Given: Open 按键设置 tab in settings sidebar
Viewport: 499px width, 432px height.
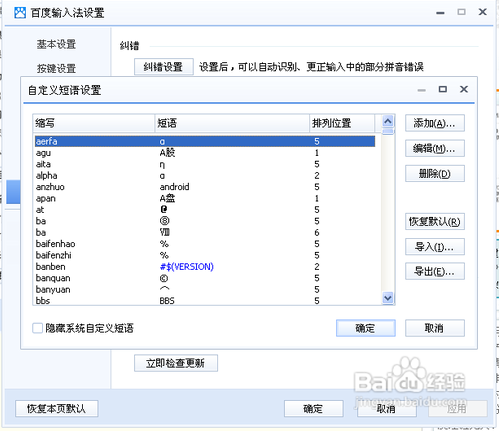Looking at the screenshot, I should tap(56, 68).
